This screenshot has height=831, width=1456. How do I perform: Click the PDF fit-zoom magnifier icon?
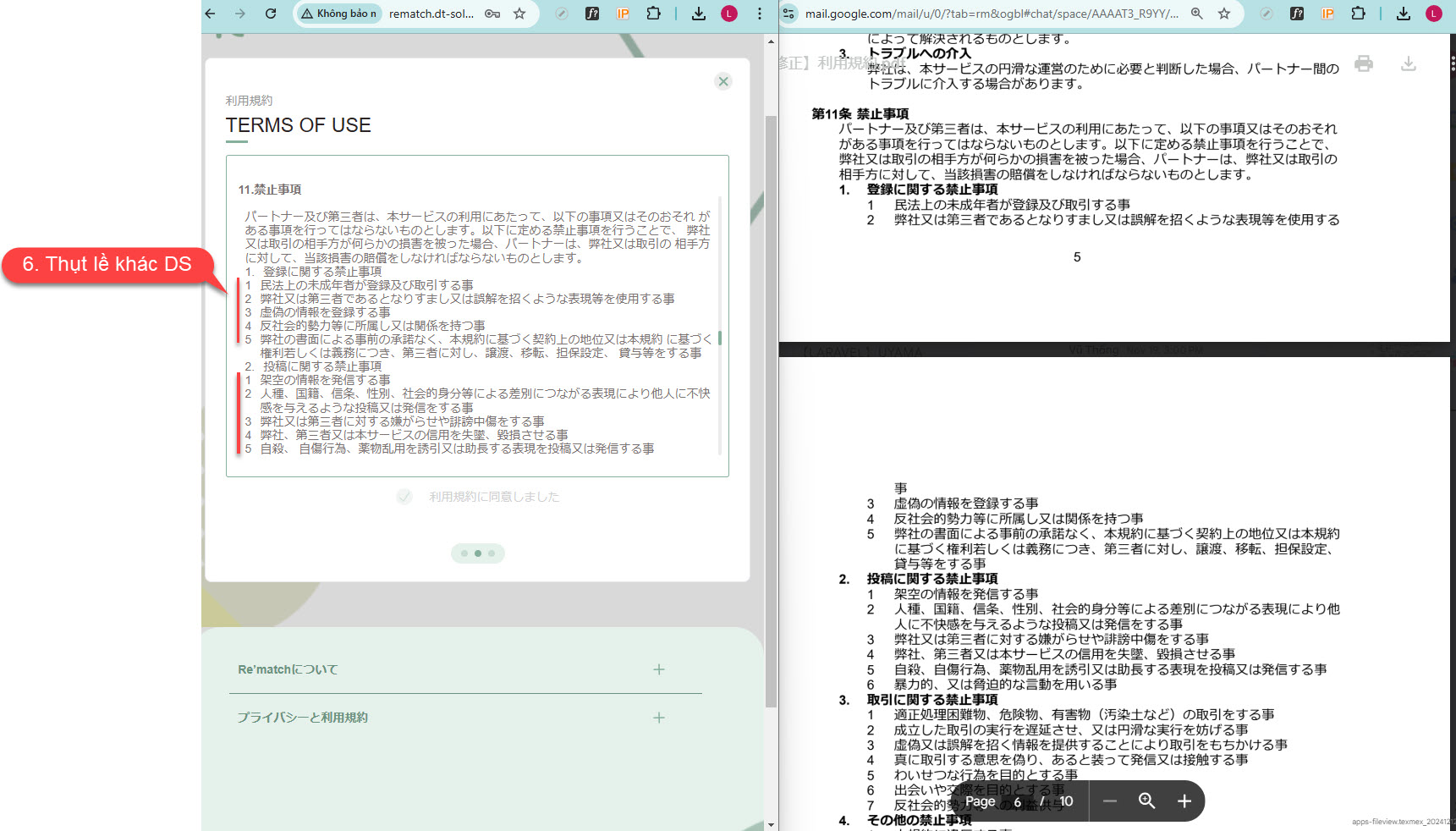[1146, 801]
